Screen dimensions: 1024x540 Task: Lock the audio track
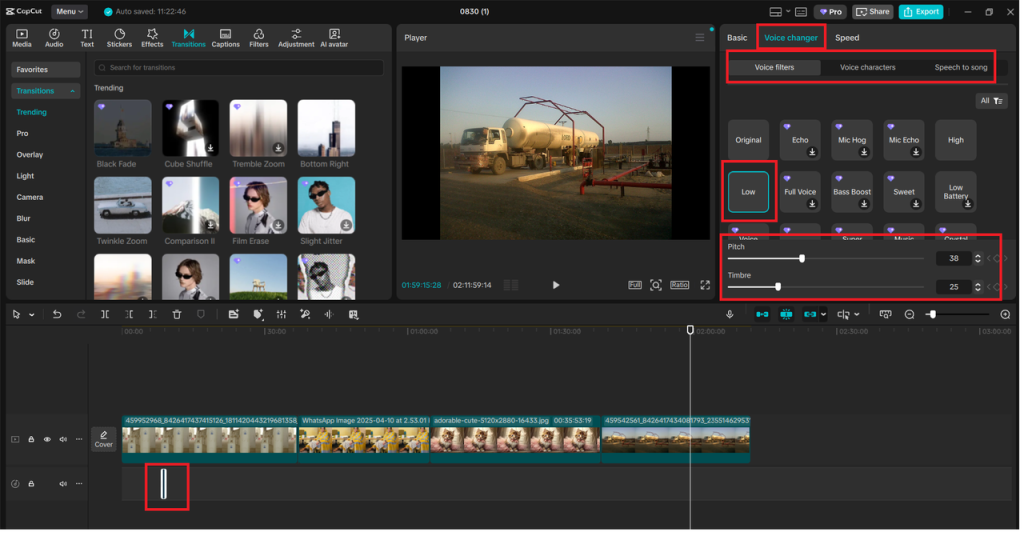(31, 484)
